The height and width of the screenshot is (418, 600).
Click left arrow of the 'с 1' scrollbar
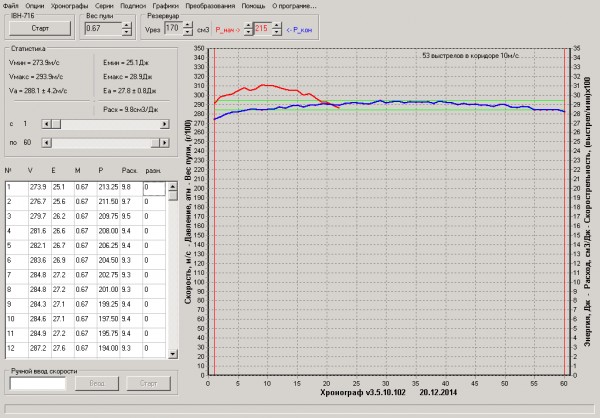tap(46, 124)
